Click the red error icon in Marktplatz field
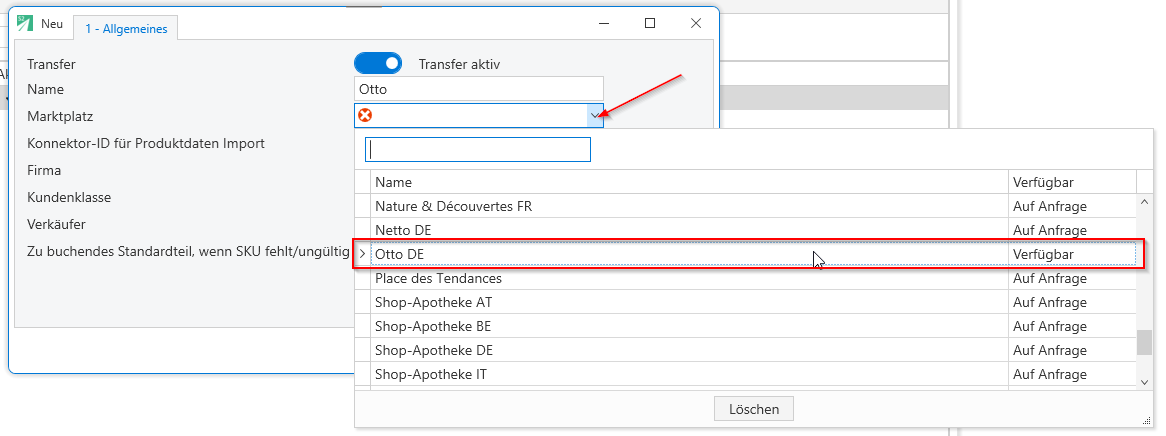The image size is (1166, 436). [x=365, y=115]
